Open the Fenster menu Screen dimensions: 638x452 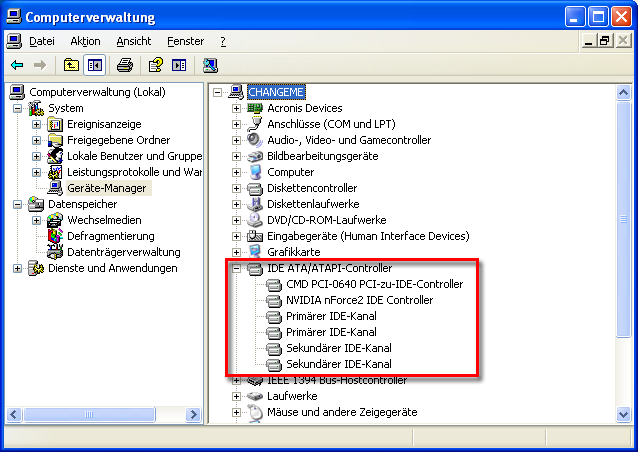click(x=185, y=41)
